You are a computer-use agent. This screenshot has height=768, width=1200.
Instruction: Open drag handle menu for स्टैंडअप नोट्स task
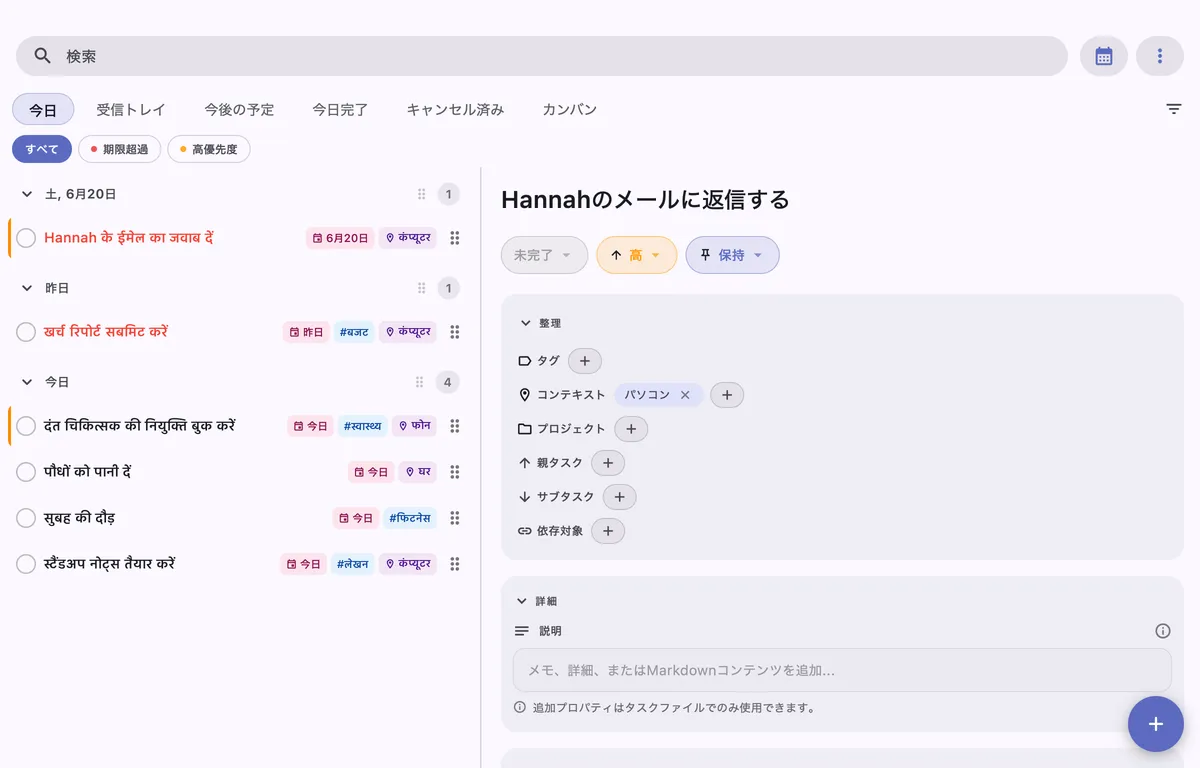point(455,564)
